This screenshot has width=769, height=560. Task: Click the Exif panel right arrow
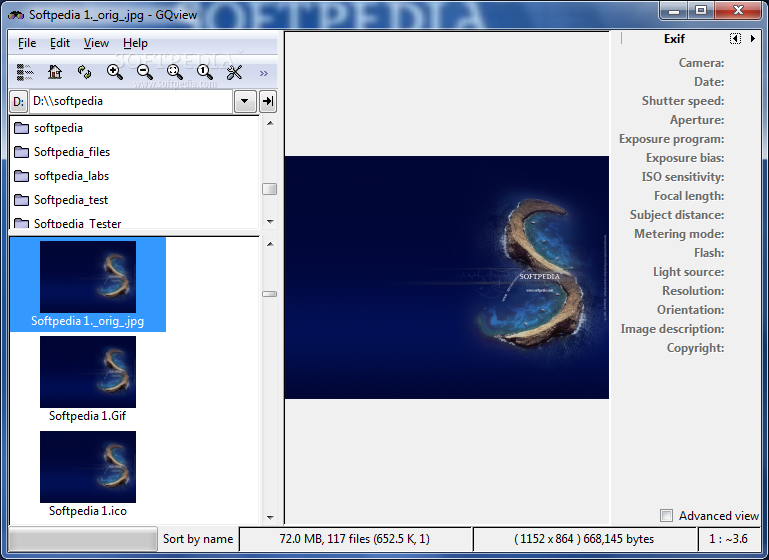pos(753,38)
